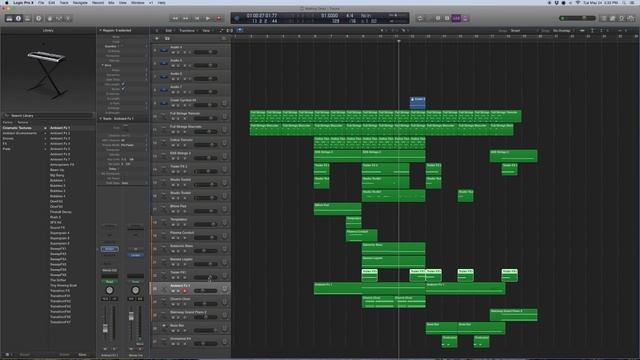Open the Browsers button in control bar
Screen dimensions: 640x360
tap(631, 18)
